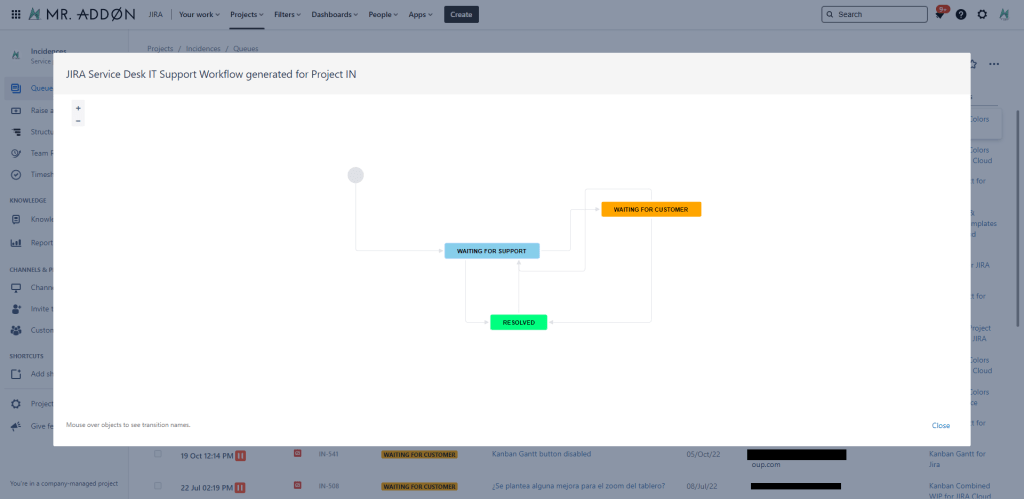Zoom in the workflow diagram with plus
This screenshot has width=1024, height=499.
79,107
